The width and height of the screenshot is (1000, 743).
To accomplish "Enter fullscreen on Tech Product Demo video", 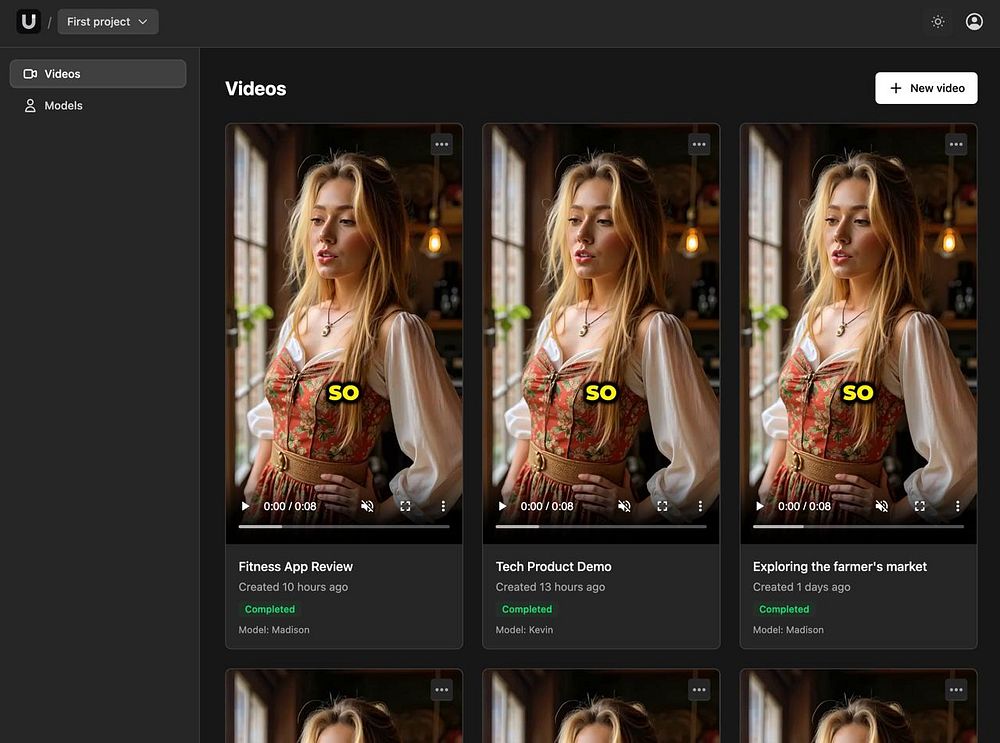I will point(662,506).
